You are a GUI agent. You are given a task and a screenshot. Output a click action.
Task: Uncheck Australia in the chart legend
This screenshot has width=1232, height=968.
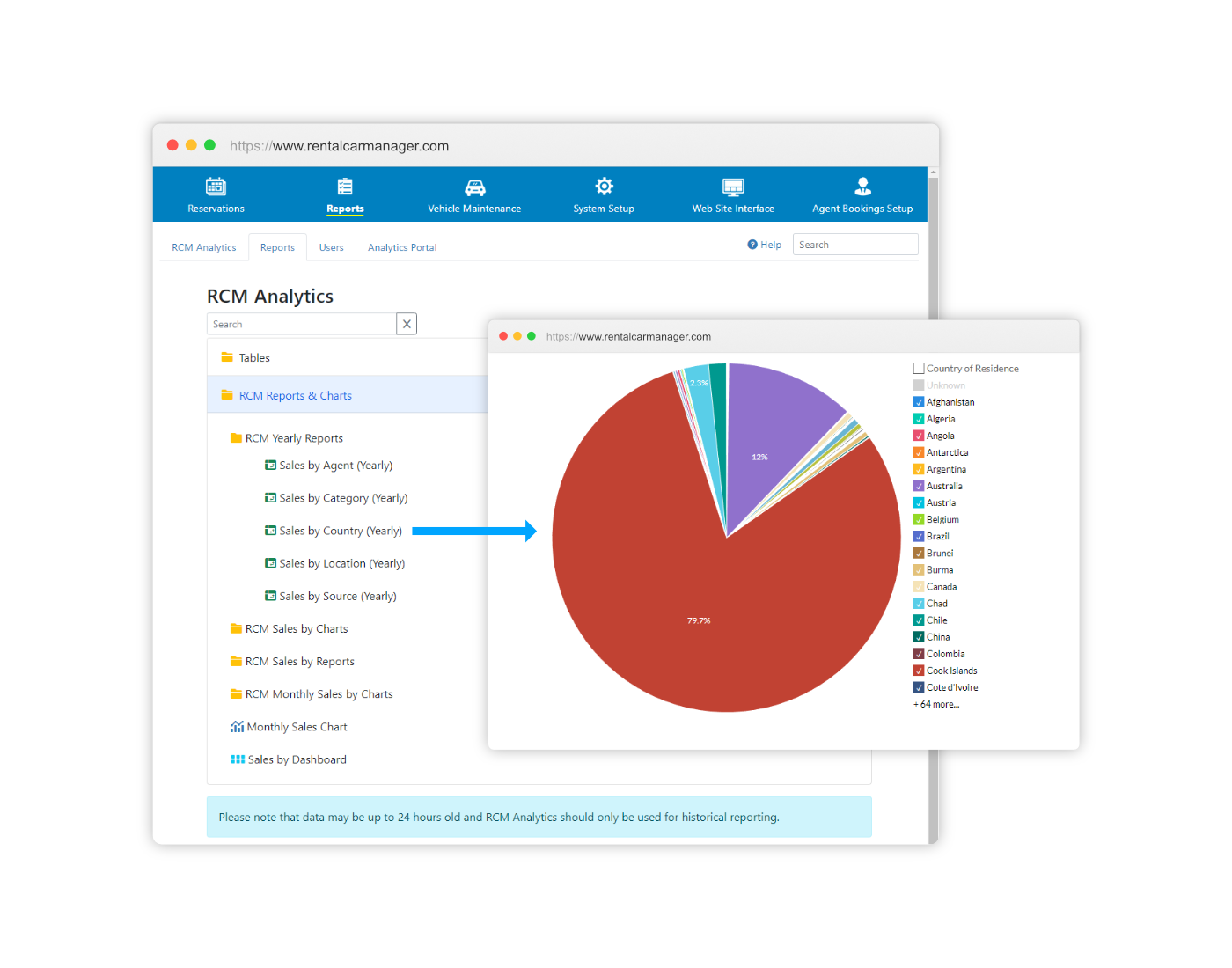918,486
